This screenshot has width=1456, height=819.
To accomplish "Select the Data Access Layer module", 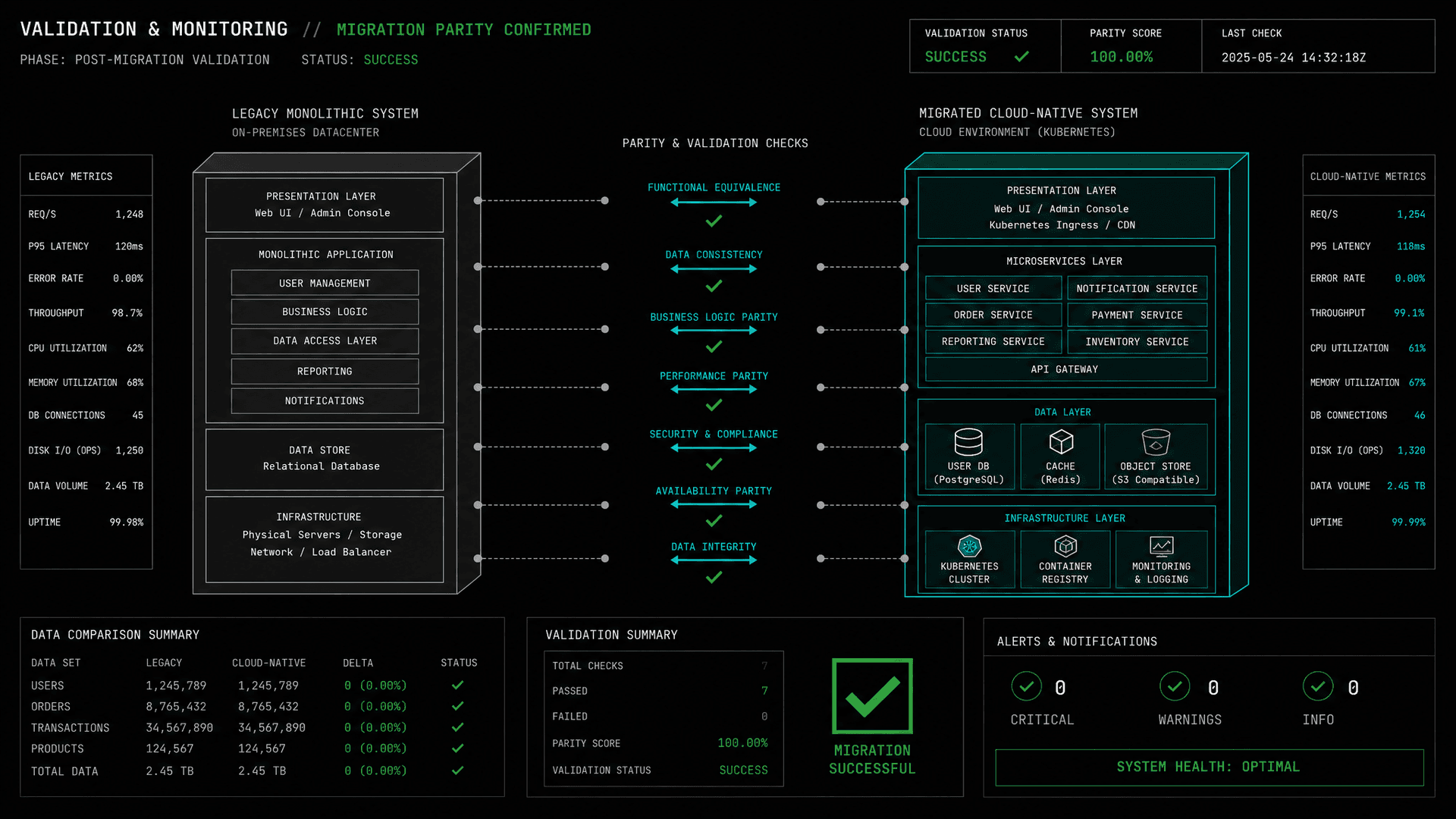I will click(x=325, y=340).
